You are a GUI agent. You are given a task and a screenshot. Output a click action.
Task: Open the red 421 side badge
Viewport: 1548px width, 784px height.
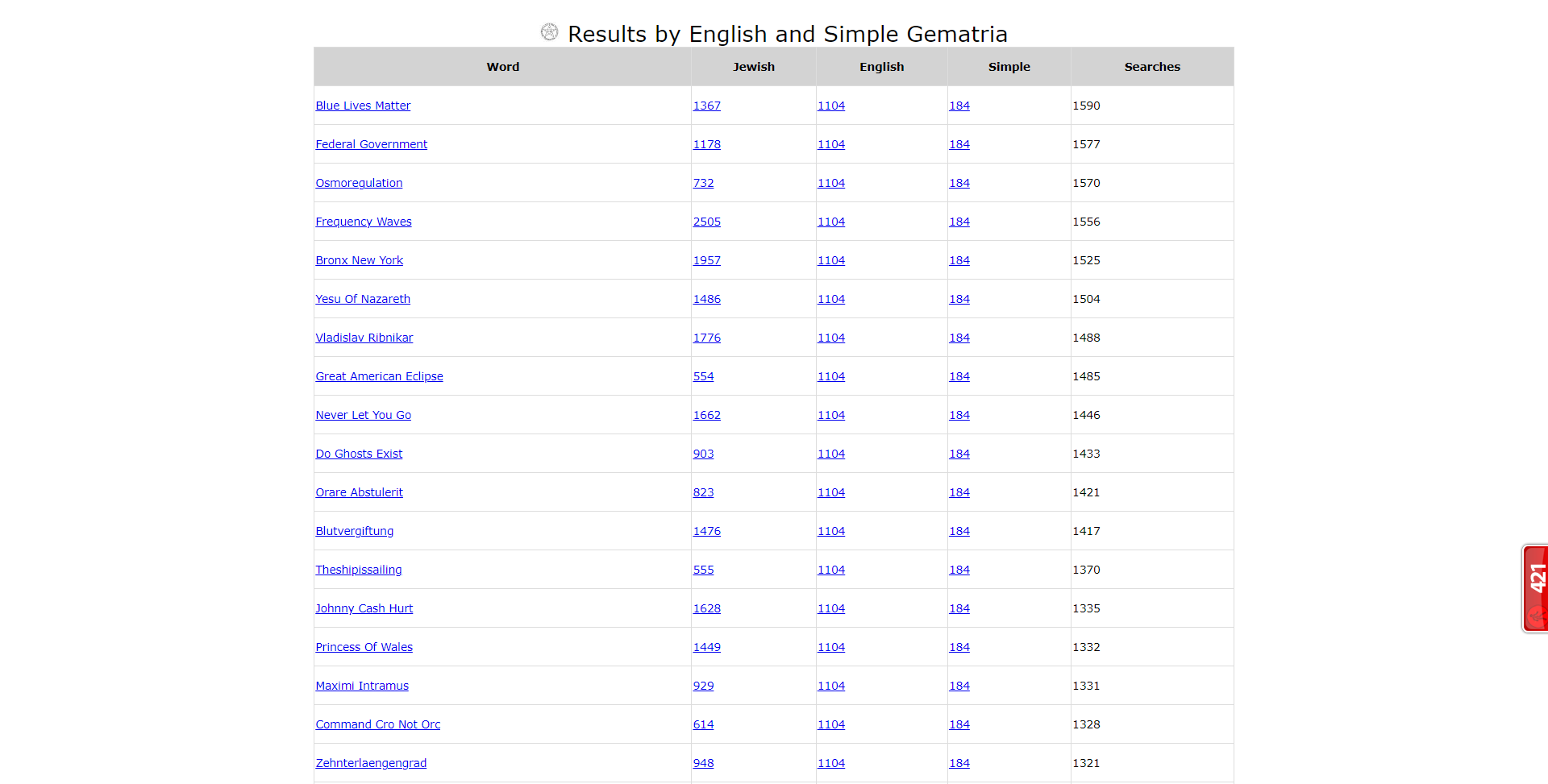tap(1535, 588)
